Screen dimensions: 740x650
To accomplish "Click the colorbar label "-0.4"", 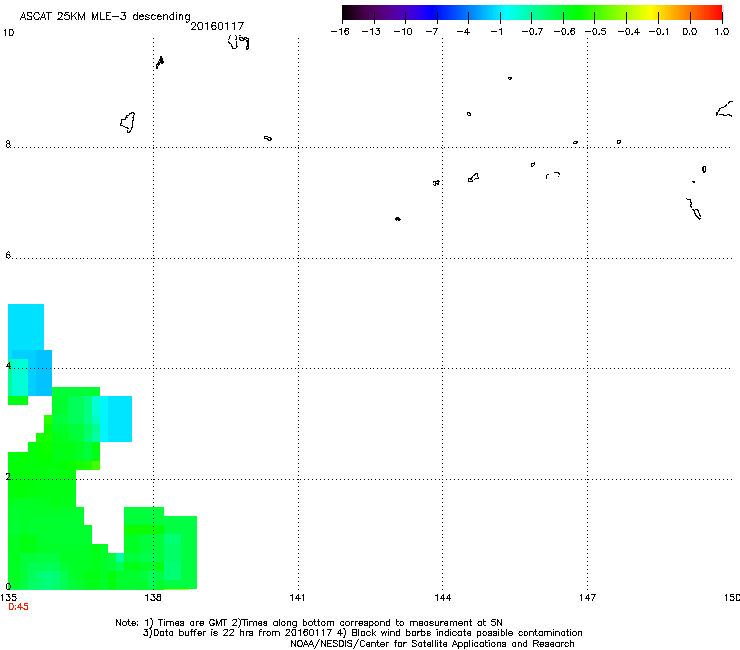I will 629,32.
